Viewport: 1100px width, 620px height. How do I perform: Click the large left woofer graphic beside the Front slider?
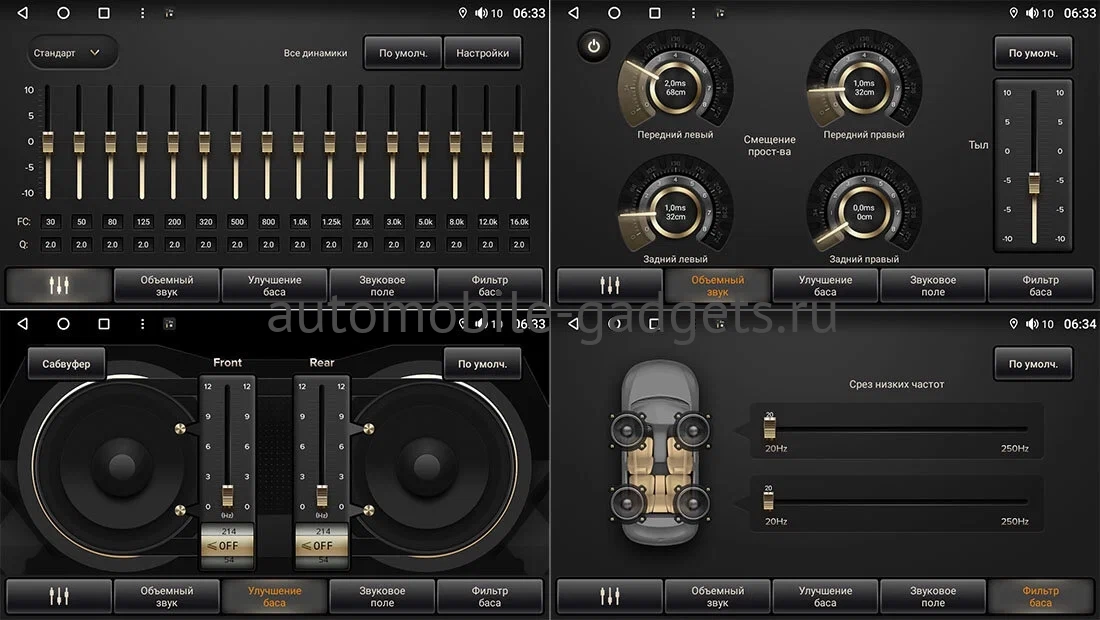pos(120,465)
